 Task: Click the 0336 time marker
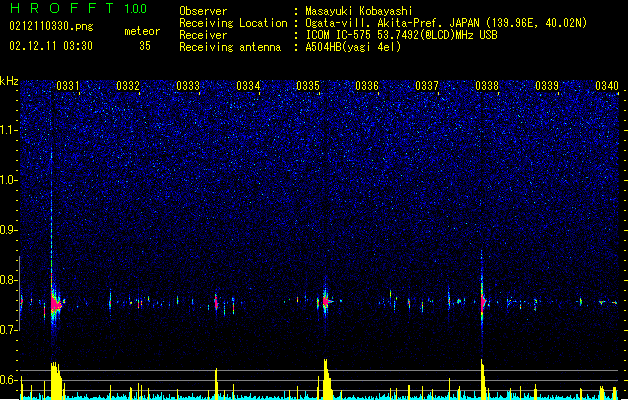(x=367, y=86)
